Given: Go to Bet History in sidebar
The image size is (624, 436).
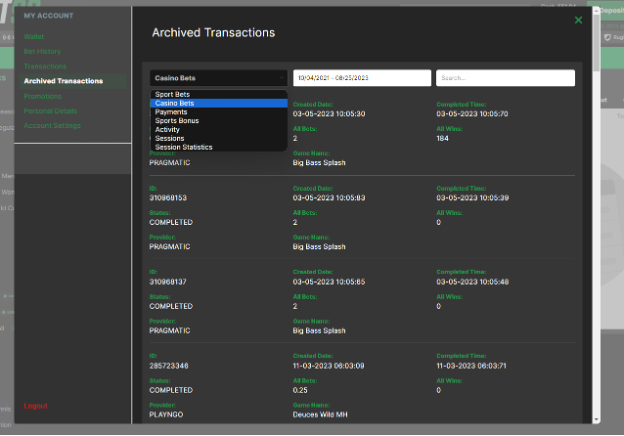Looking at the screenshot, I should [x=42, y=50].
